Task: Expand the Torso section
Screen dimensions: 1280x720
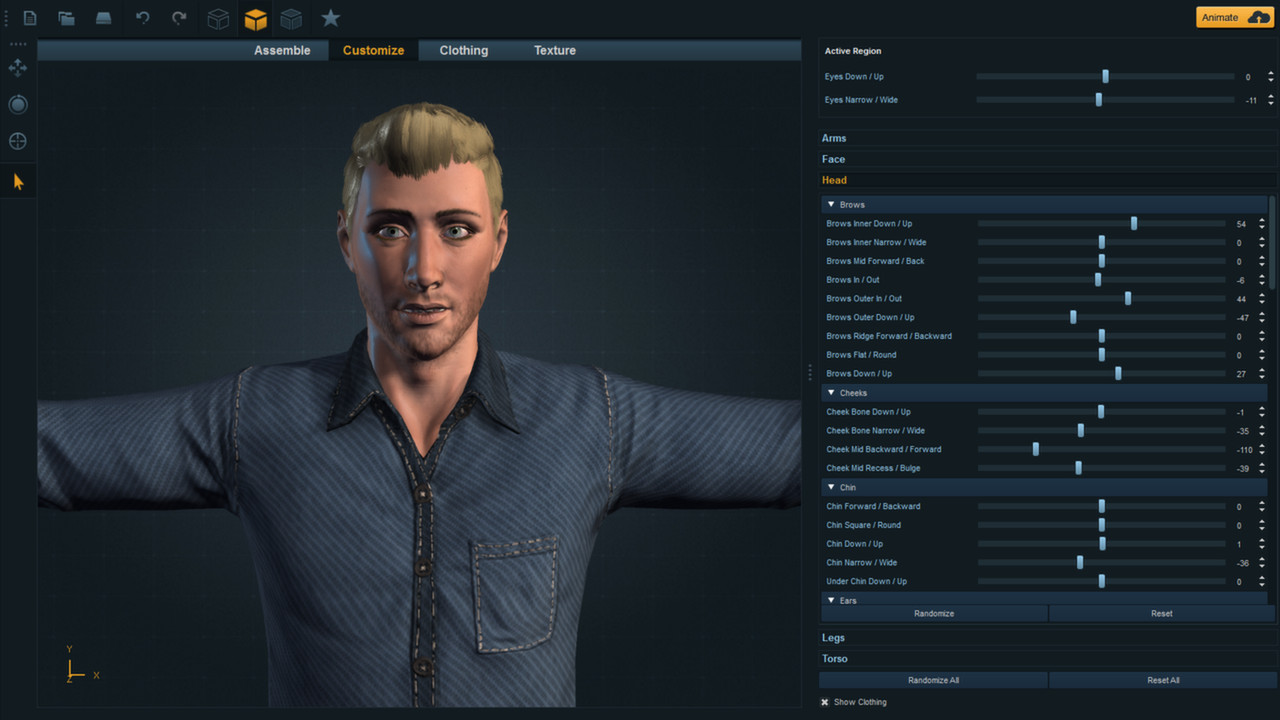Action: click(834, 658)
